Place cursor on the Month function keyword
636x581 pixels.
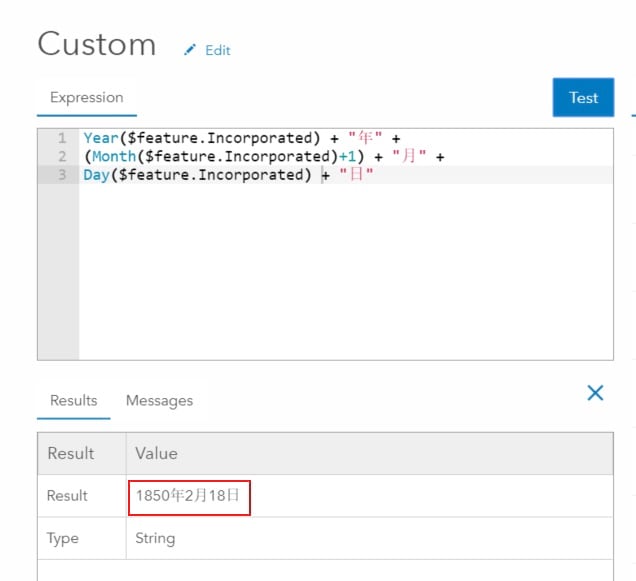pyautogui.click(x=112, y=157)
